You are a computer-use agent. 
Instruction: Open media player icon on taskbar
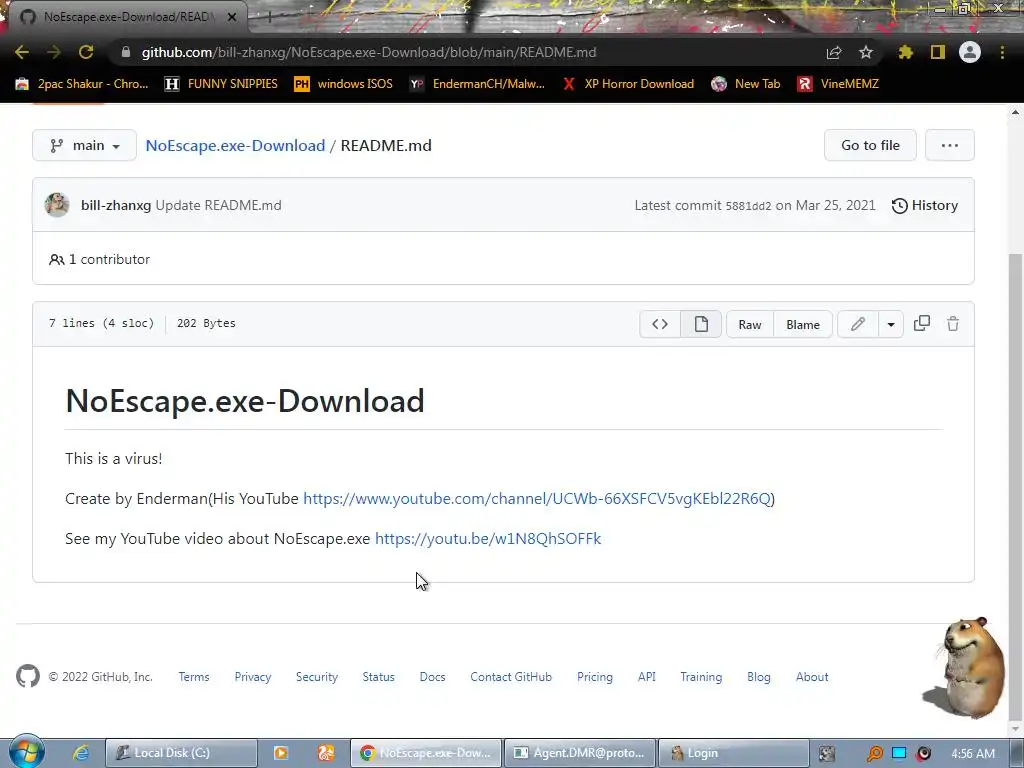point(281,753)
